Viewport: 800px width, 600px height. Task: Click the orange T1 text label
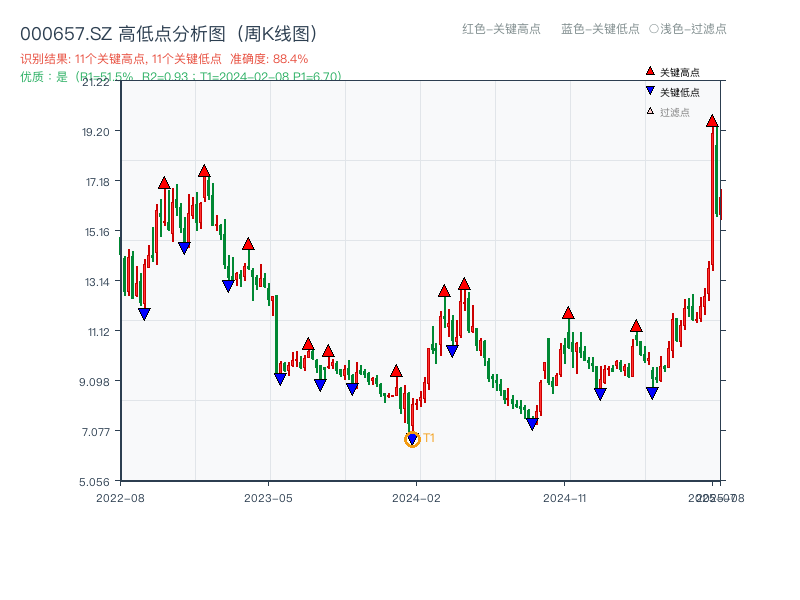coord(429,438)
